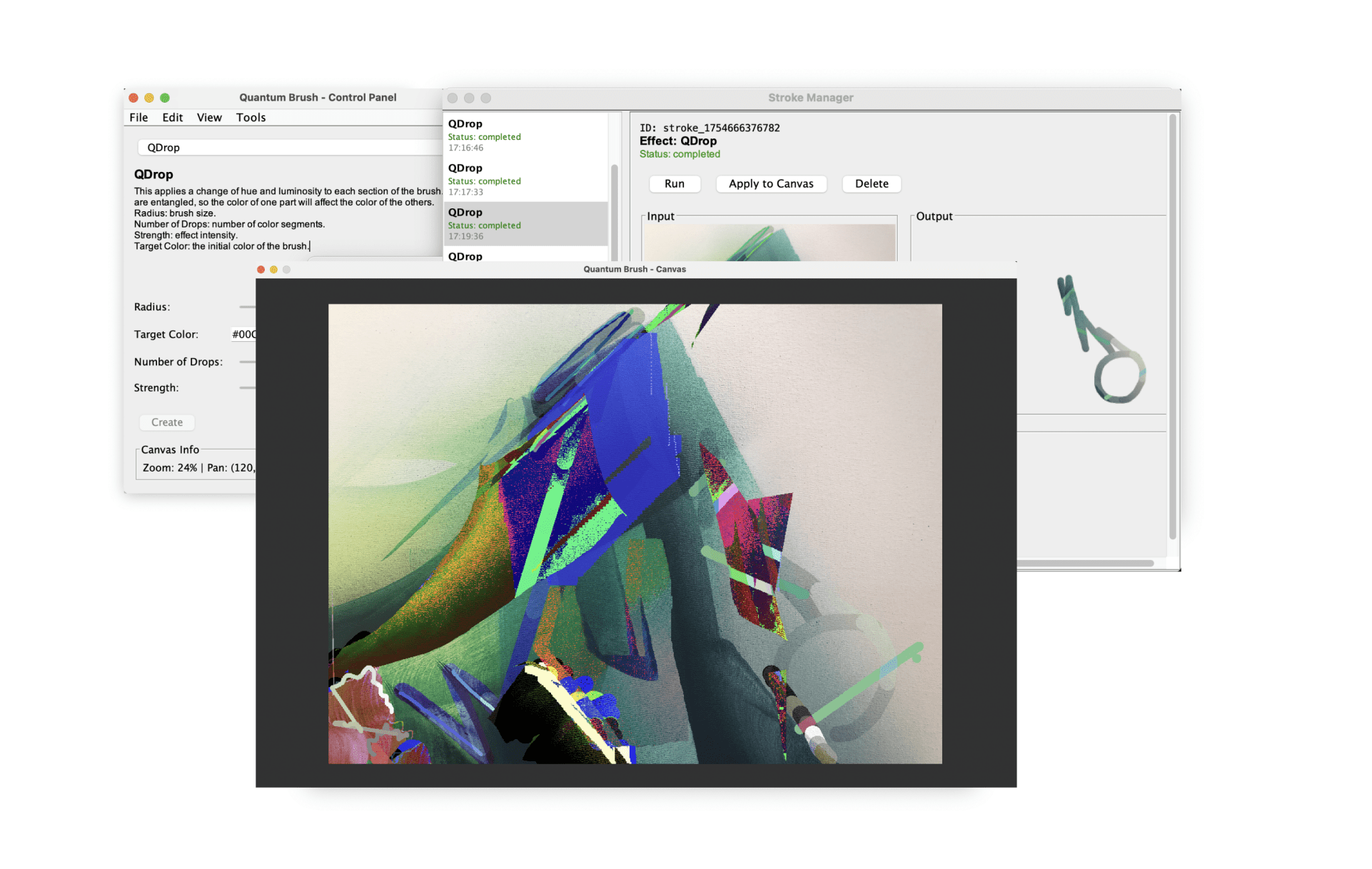This screenshot has height=869, width=1372.
Task: Open the View menu
Action: click(209, 118)
